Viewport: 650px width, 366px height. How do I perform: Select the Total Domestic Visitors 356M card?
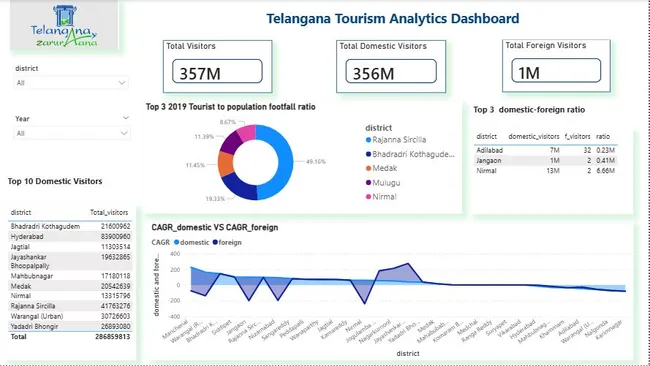coord(391,66)
